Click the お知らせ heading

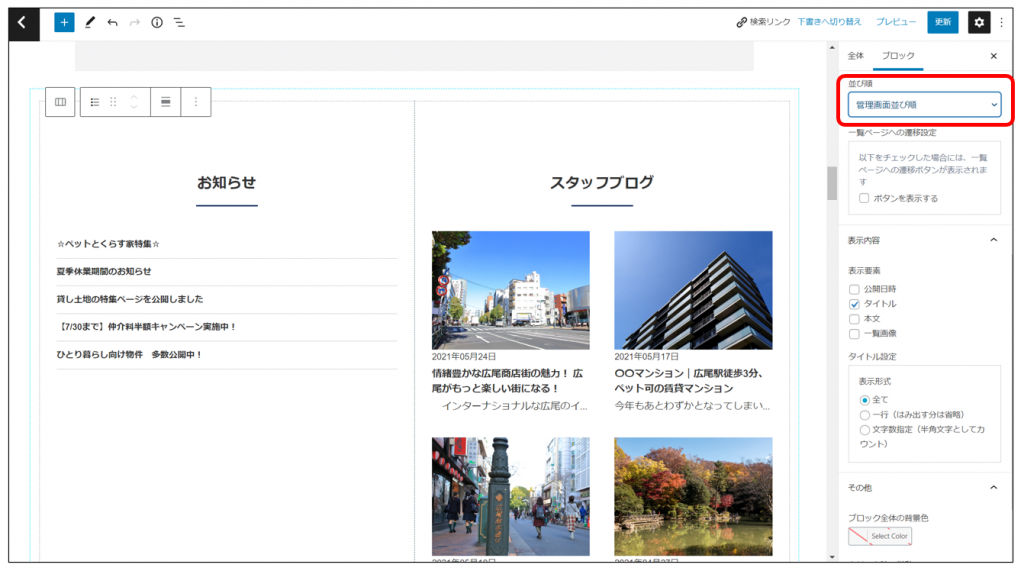coord(227,182)
